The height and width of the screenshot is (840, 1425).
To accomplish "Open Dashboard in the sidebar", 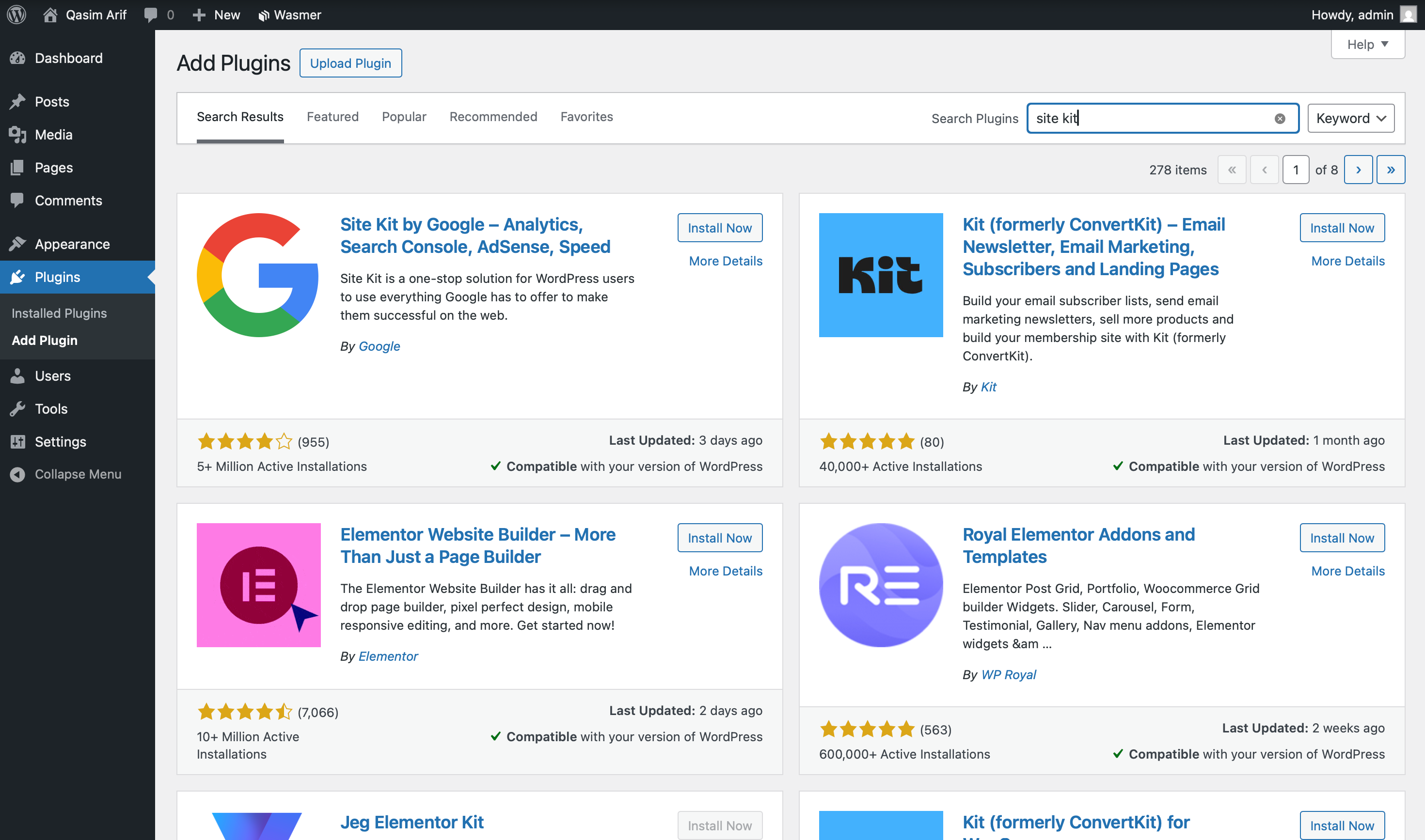I will point(78,58).
